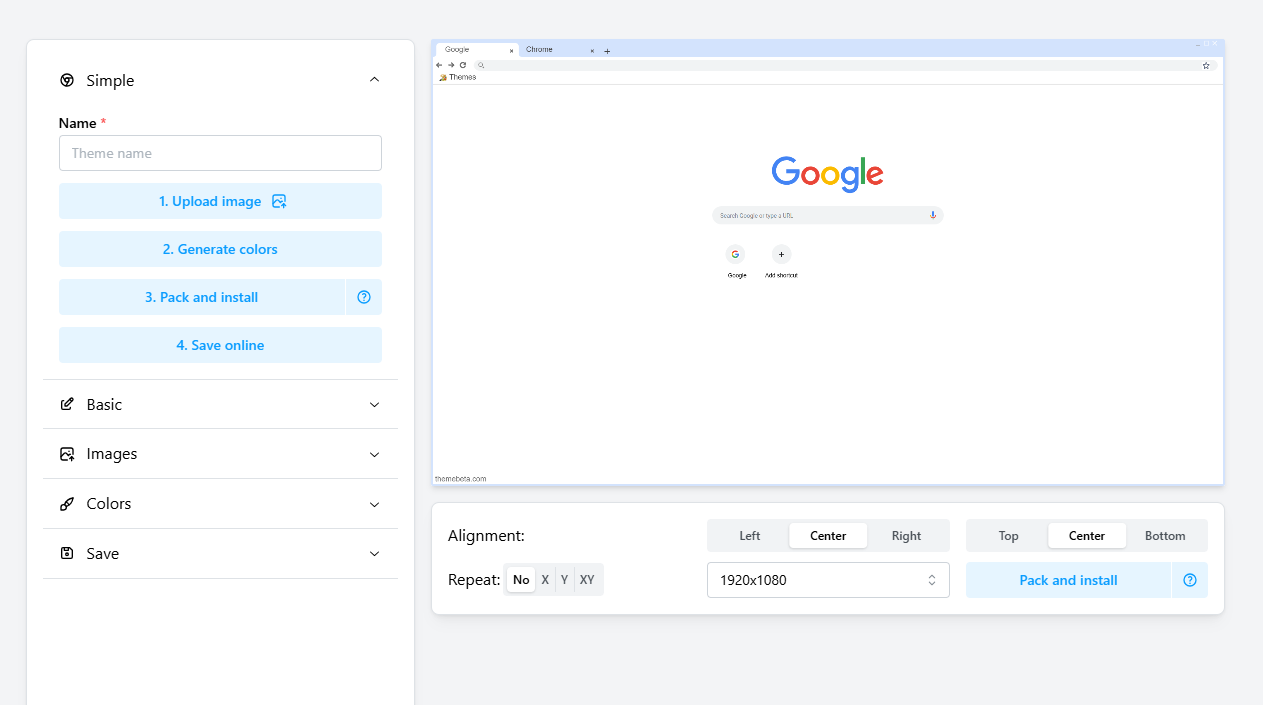This screenshot has width=1263, height=705.
Task: Open the 1920x1080 resolution dropdown
Action: tap(828, 580)
